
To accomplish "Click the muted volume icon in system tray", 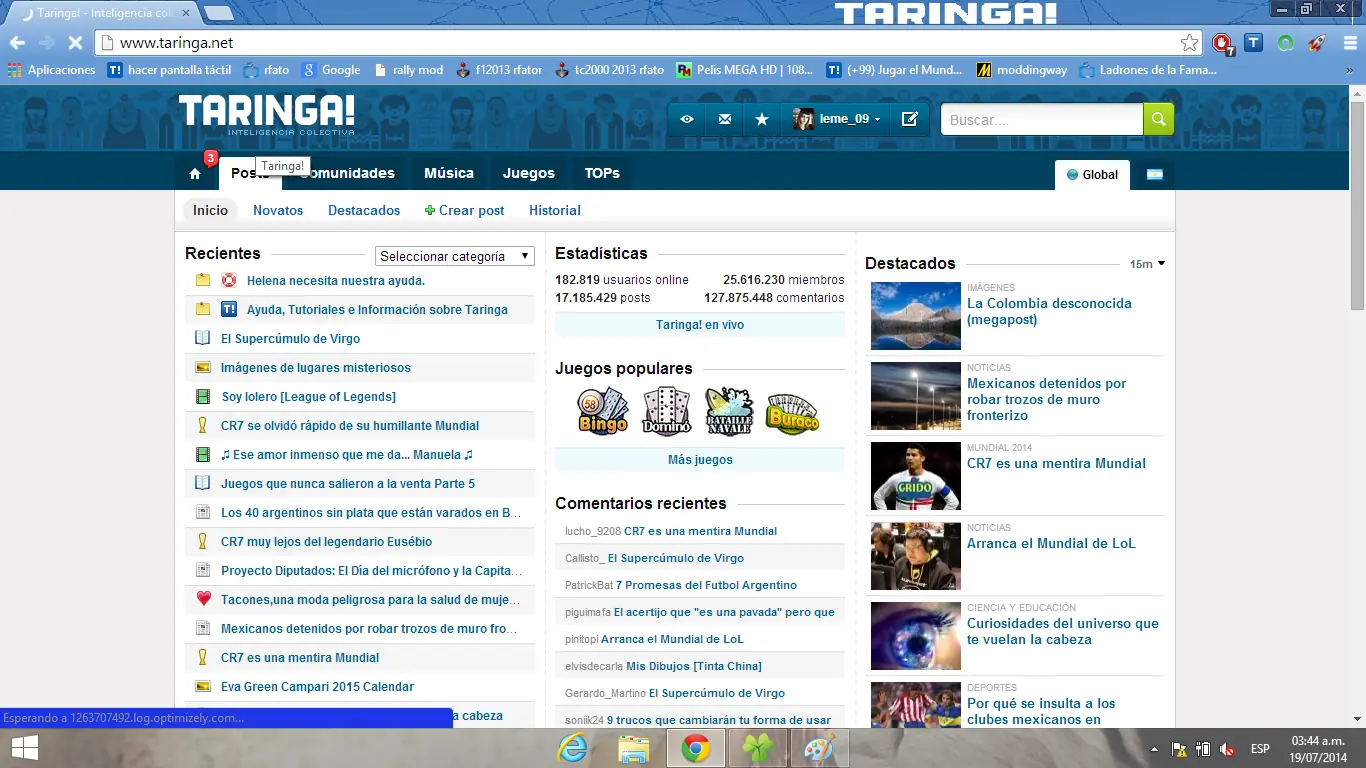I will tap(1227, 749).
